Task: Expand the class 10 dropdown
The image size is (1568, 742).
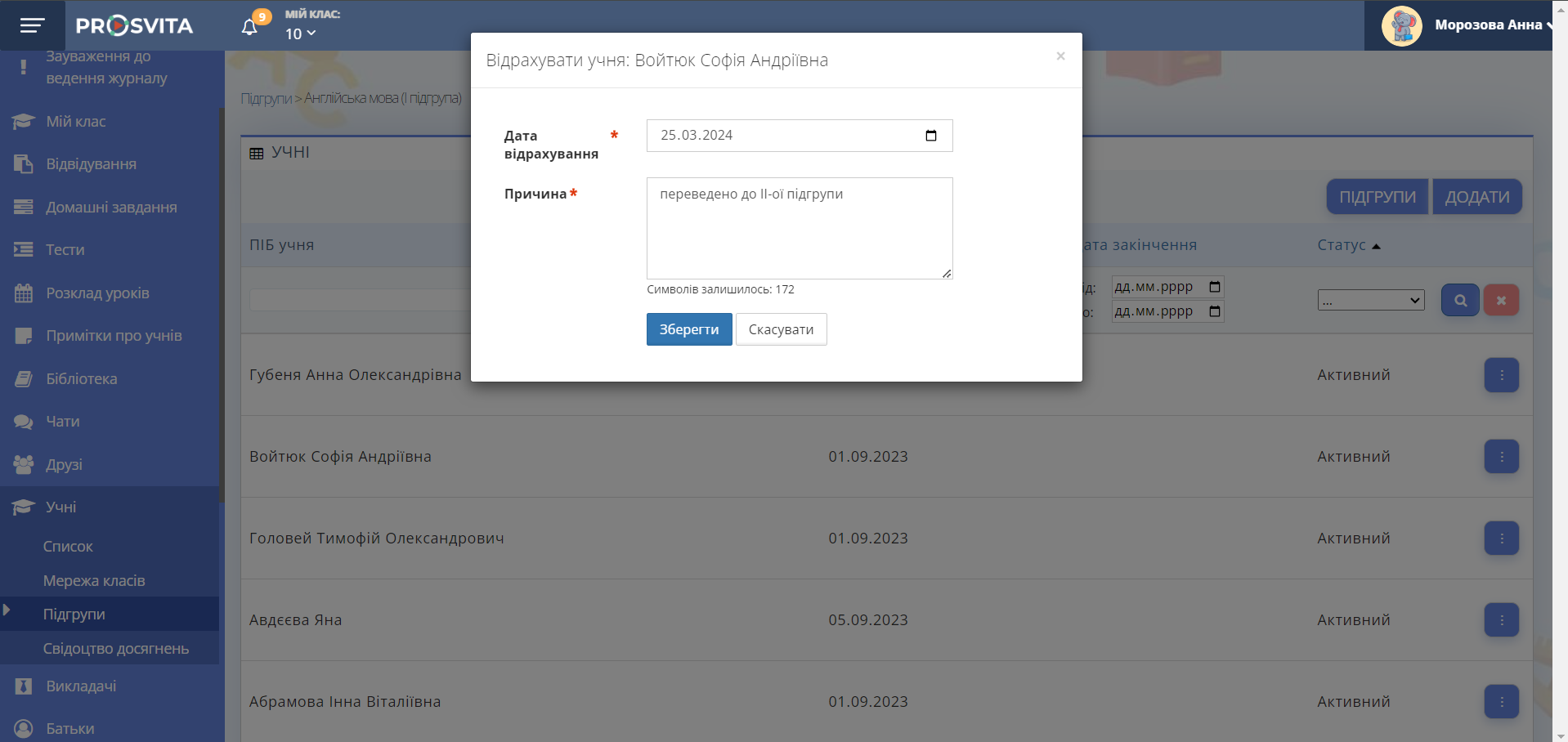Action: coord(300,34)
